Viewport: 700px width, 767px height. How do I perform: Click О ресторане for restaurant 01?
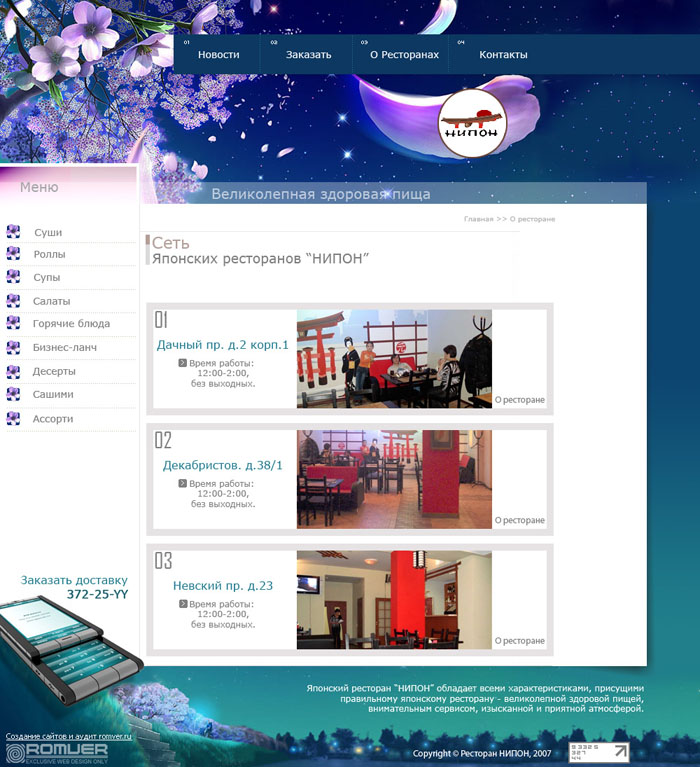519,400
